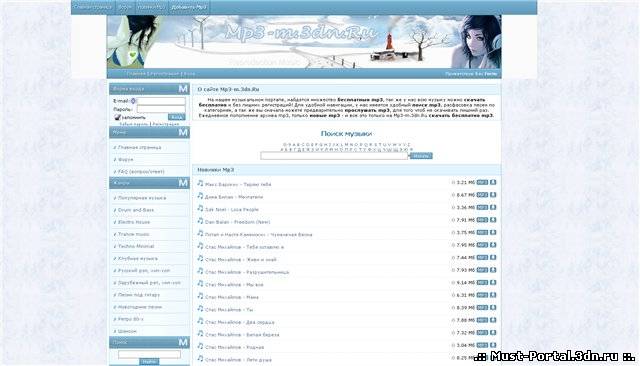The width and height of the screenshot is (640, 366).
Task: Click the download icon on the 7.91 Mb row
Action: [x=493, y=220]
